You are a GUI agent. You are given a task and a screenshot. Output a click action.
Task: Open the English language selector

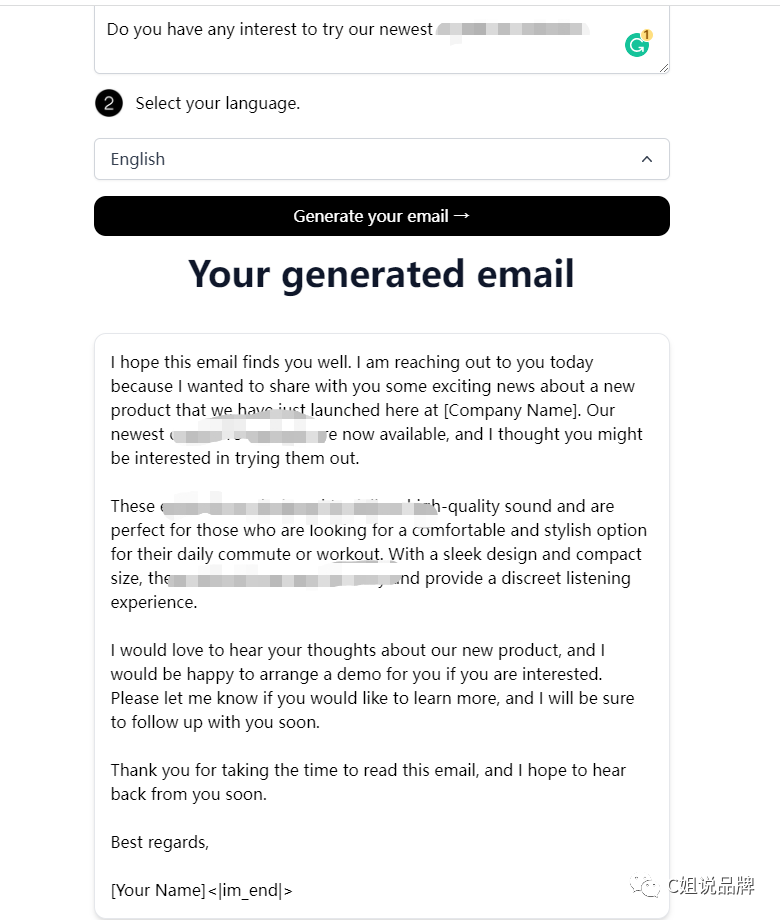(x=380, y=159)
